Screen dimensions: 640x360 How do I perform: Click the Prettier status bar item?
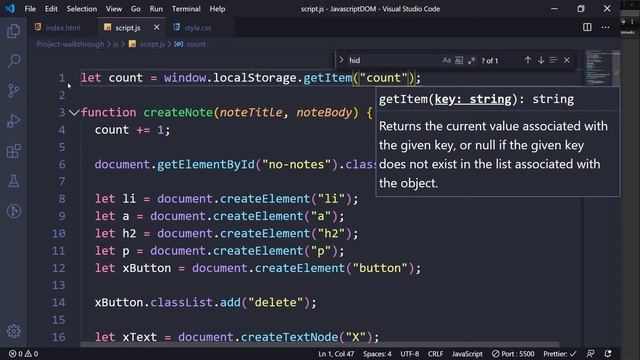(560, 354)
